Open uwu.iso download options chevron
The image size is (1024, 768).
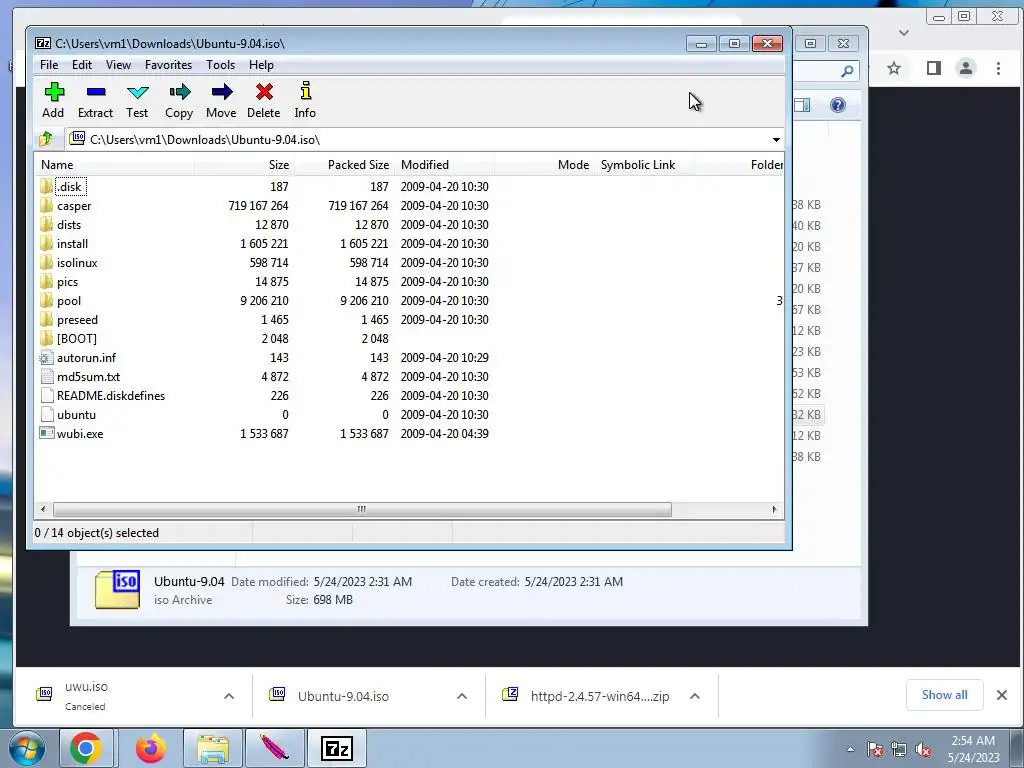point(229,696)
